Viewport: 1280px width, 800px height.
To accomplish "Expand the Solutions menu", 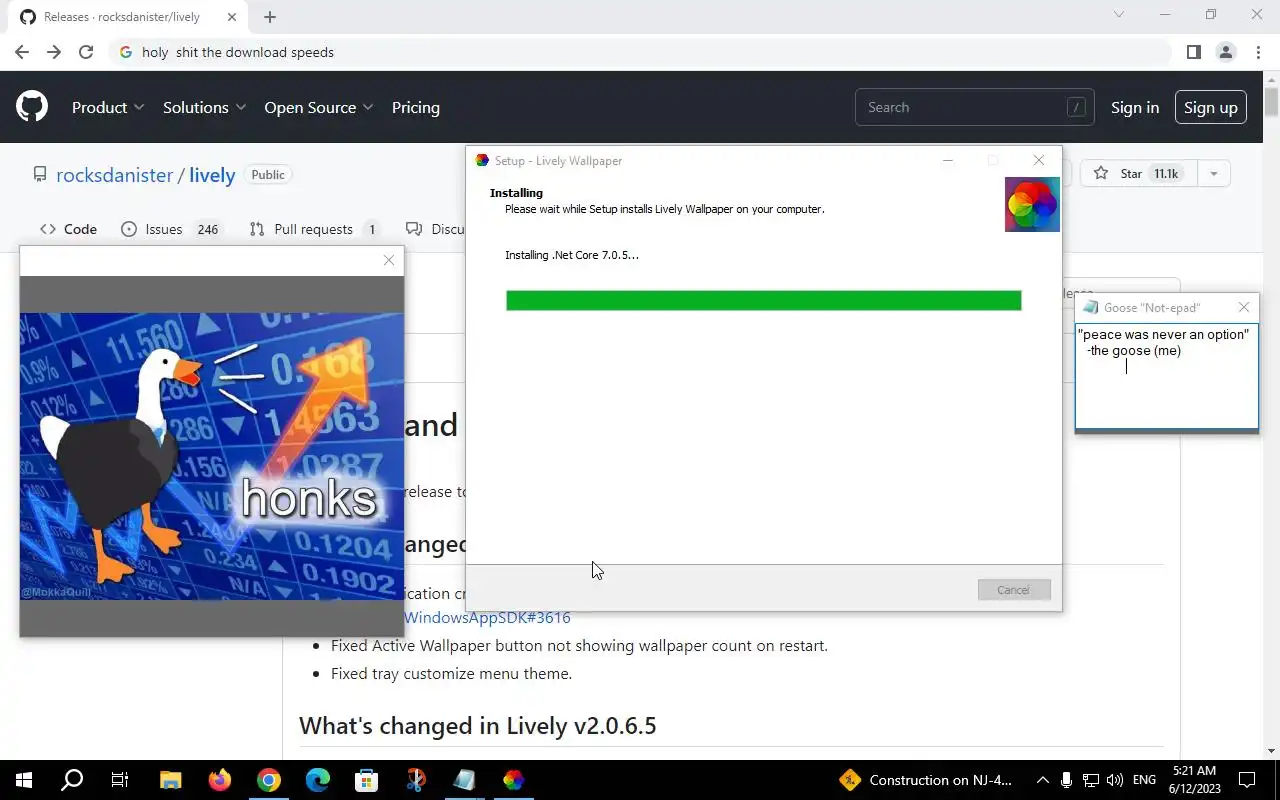I will tap(204, 107).
